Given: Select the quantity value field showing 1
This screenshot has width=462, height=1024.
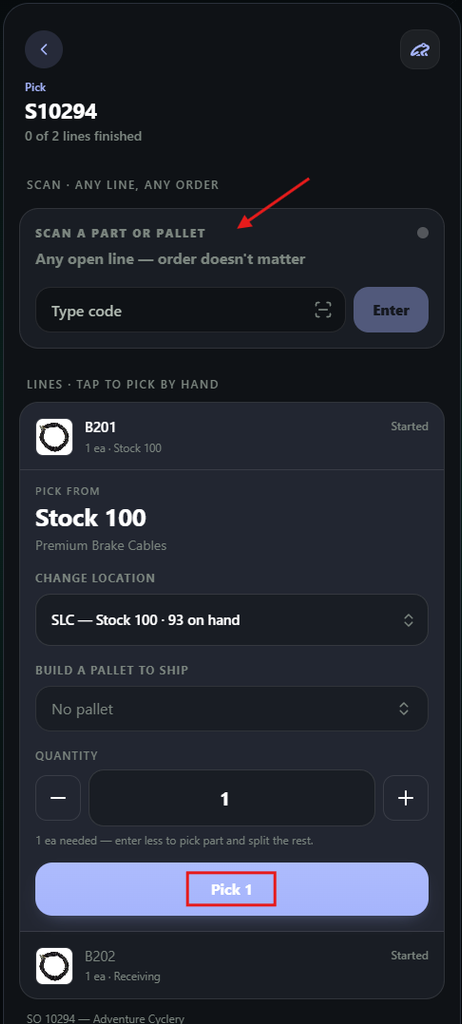Looking at the screenshot, I should 232,797.
